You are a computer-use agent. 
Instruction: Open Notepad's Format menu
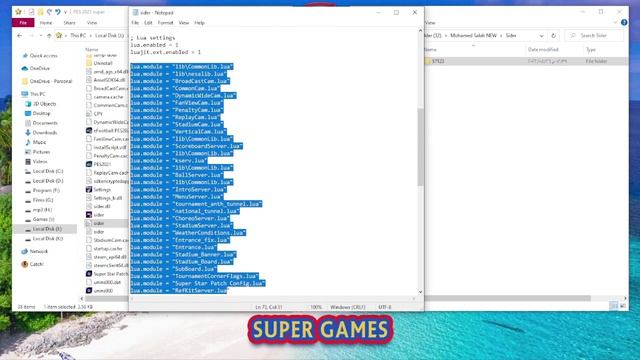pyautogui.click(x=165, y=23)
